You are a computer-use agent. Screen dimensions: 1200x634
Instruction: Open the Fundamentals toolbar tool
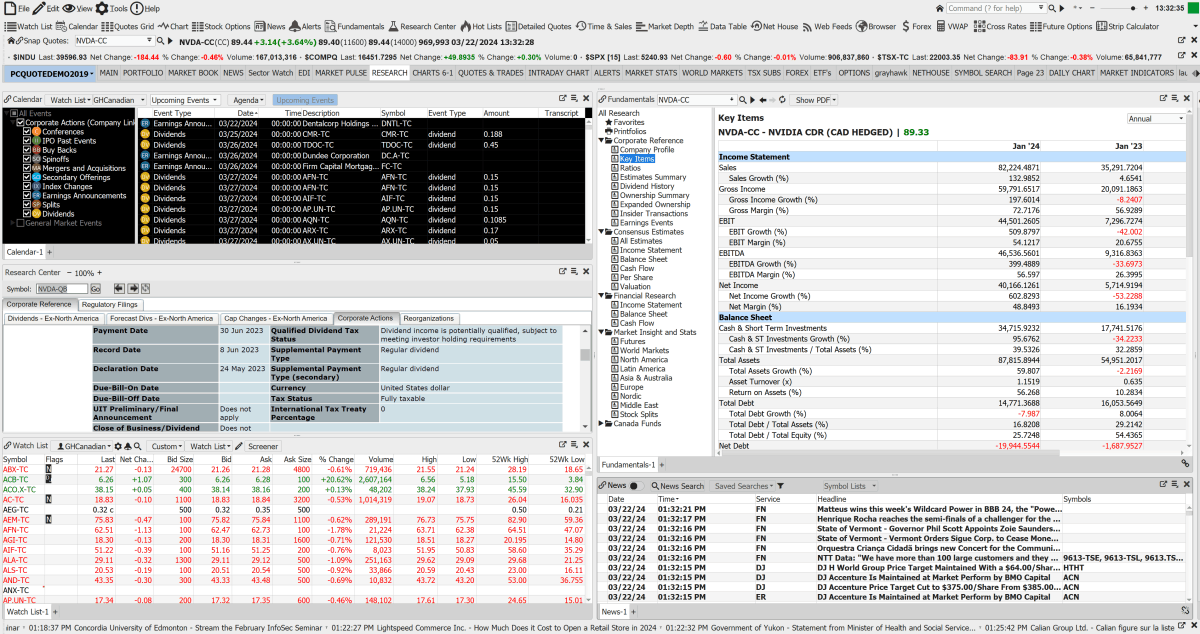(355, 26)
